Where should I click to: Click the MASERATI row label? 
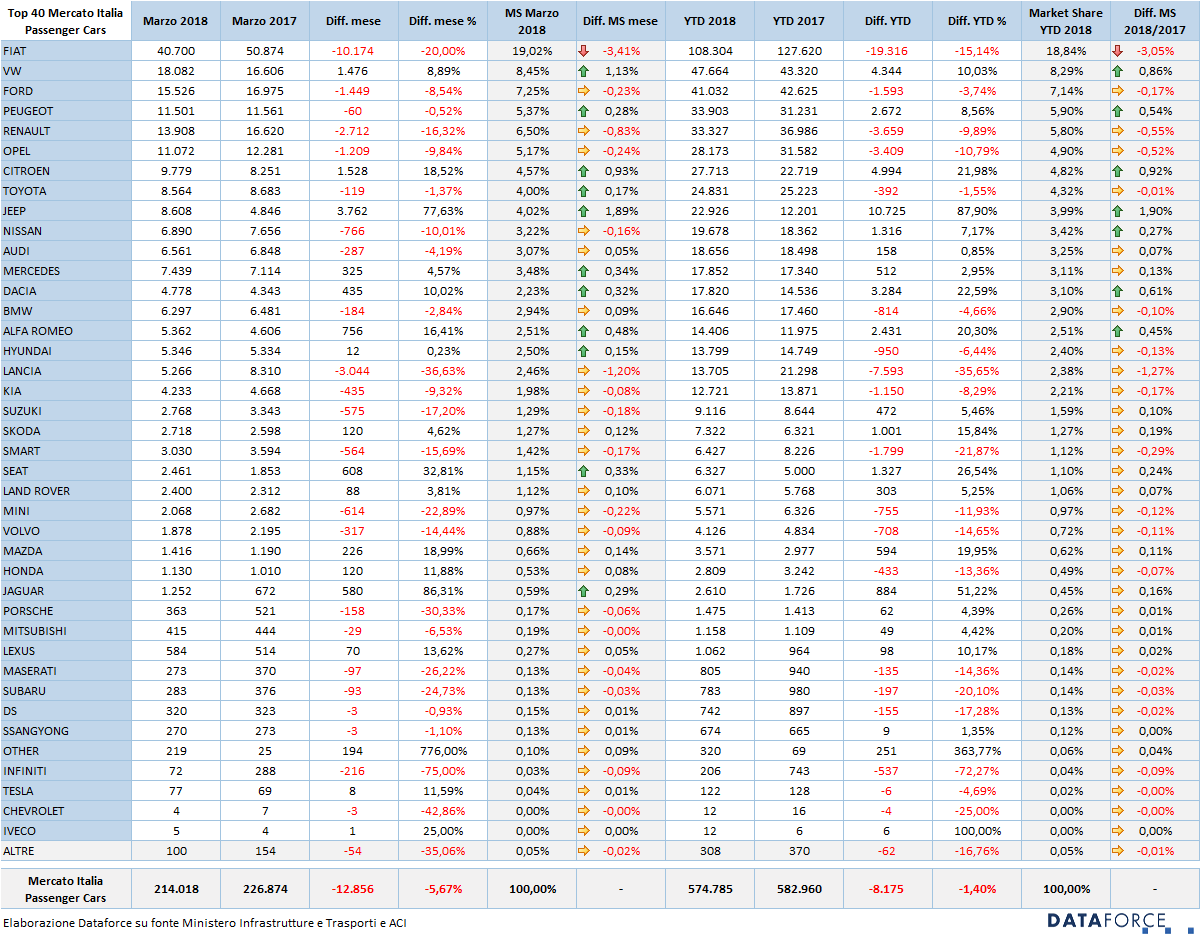tap(66, 671)
